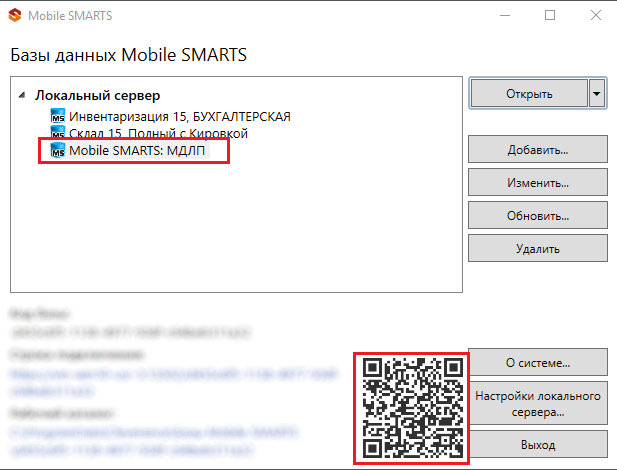This screenshot has width=617, height=470.
Task: Click the Изменить... button
Action: click(538, 183)
